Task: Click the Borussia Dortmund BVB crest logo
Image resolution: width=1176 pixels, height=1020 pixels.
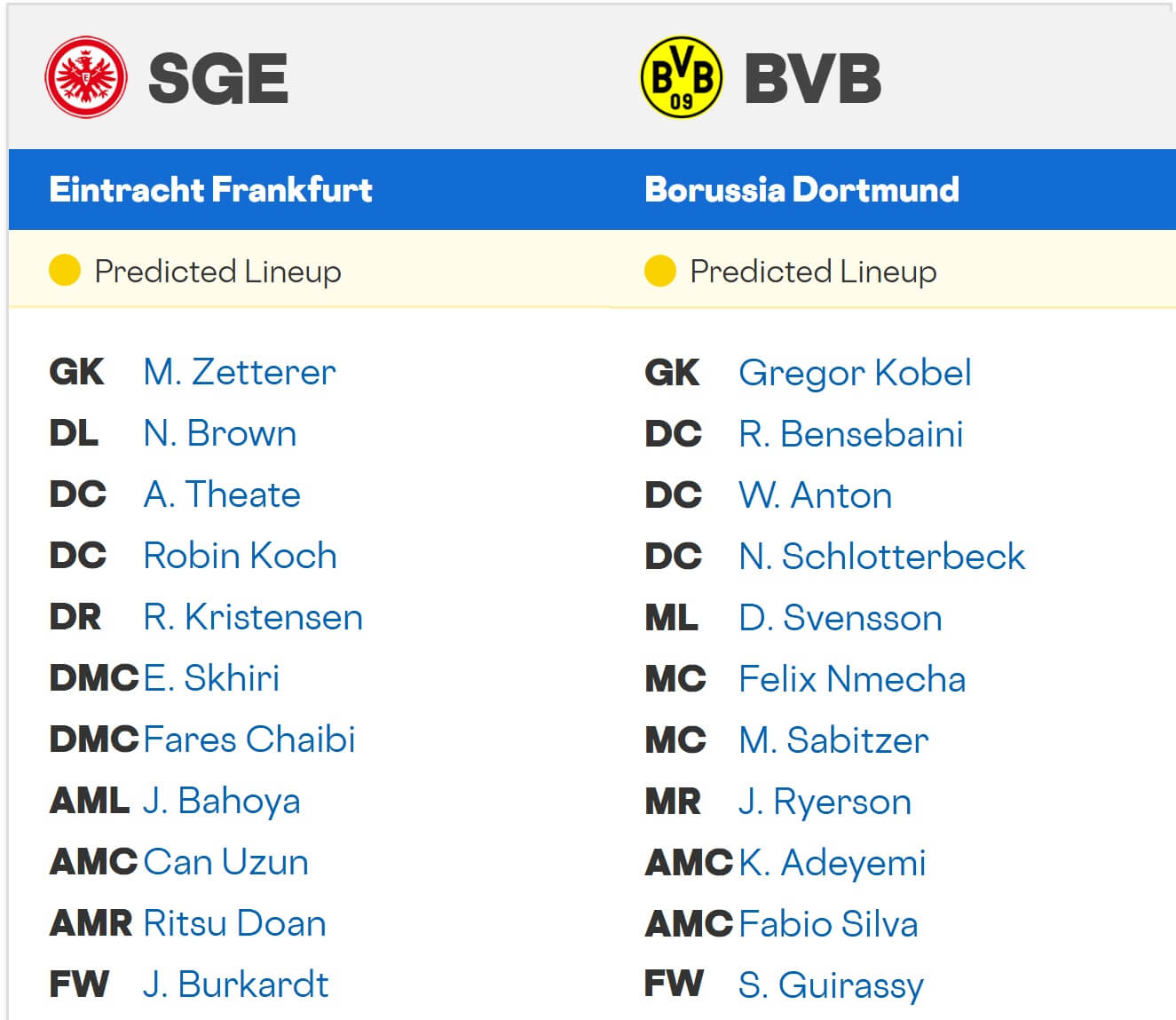Action: pos(681,77)
